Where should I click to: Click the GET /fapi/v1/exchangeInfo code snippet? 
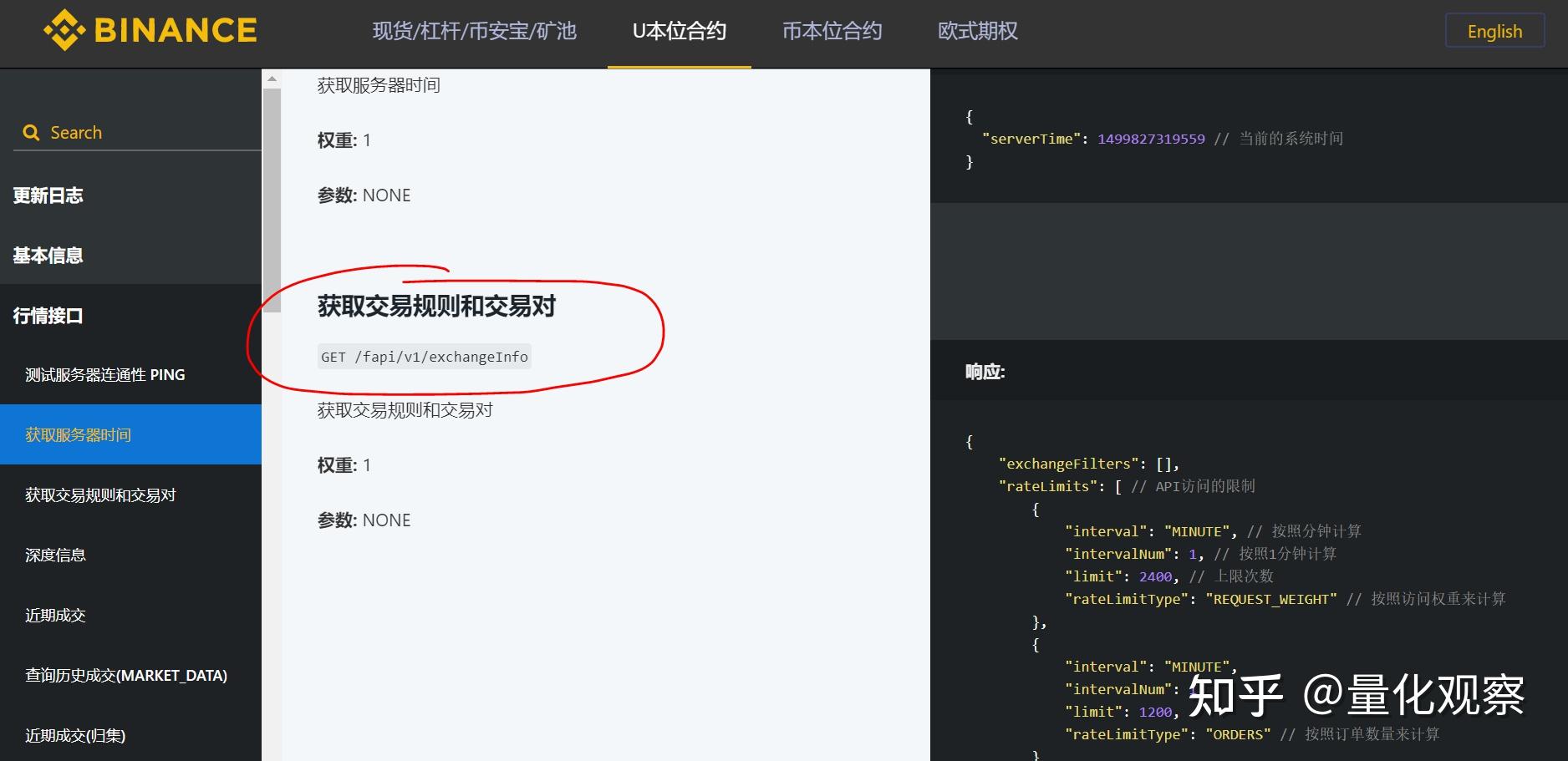coord(424,356)
